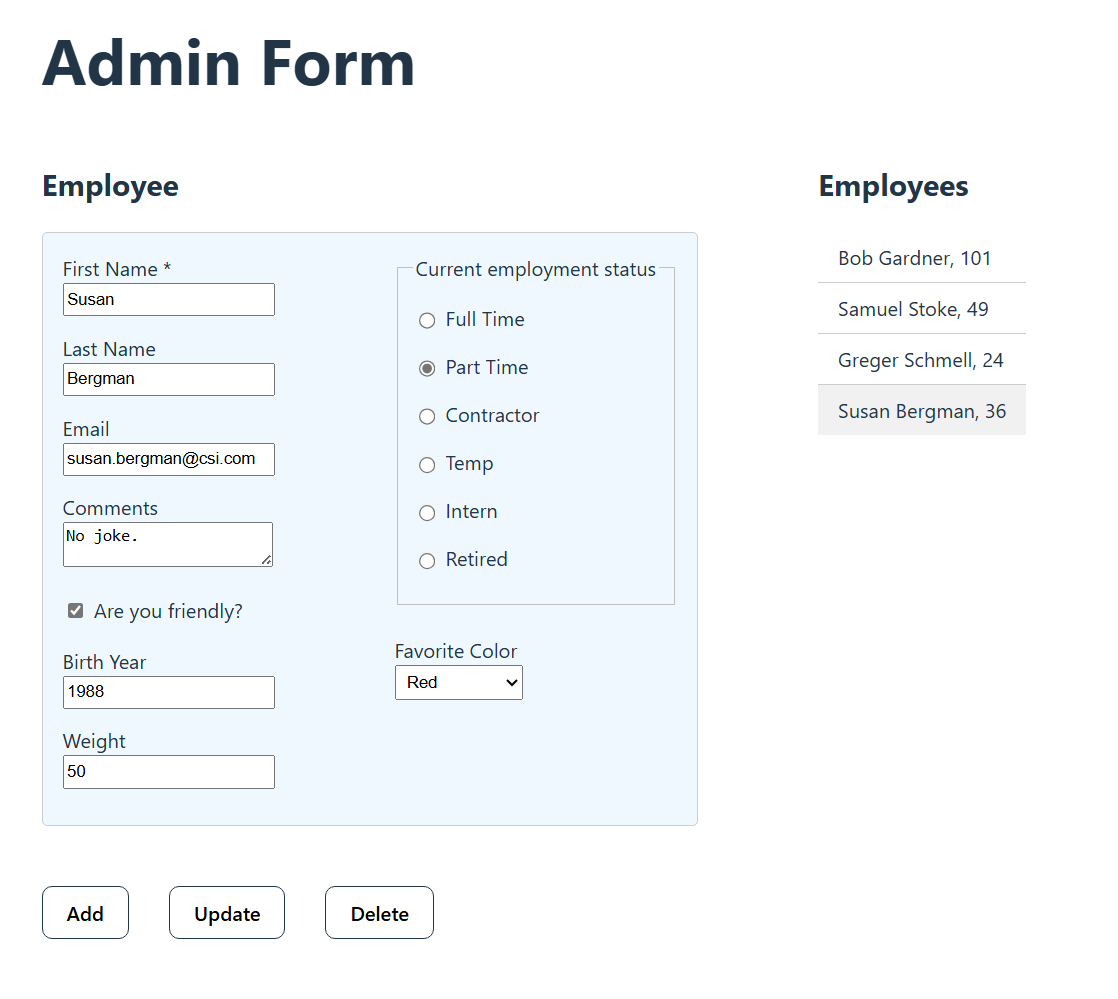Hit the Delete button
This screenshot has width=1118, height=999.
coord(379,913)
